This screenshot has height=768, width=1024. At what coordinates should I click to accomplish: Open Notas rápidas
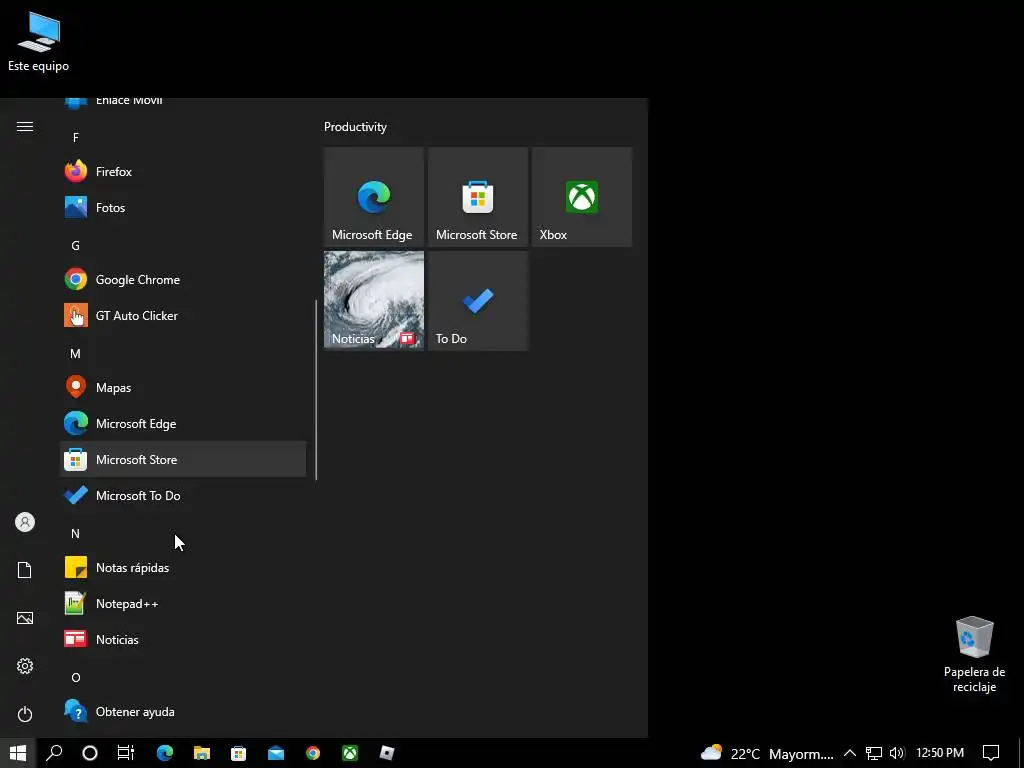[183, 568]
